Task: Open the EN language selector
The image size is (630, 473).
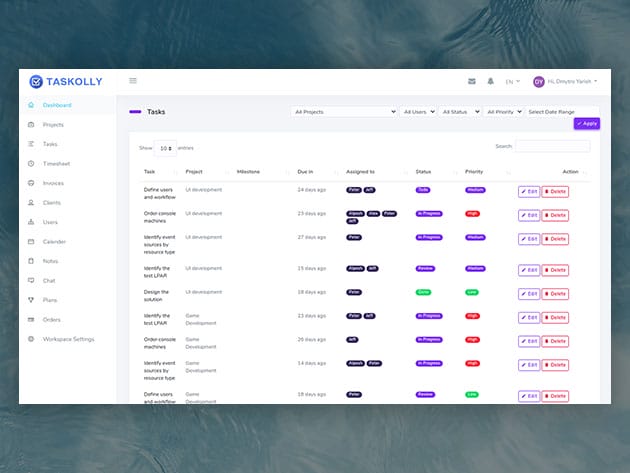Action: pos(512,81)
